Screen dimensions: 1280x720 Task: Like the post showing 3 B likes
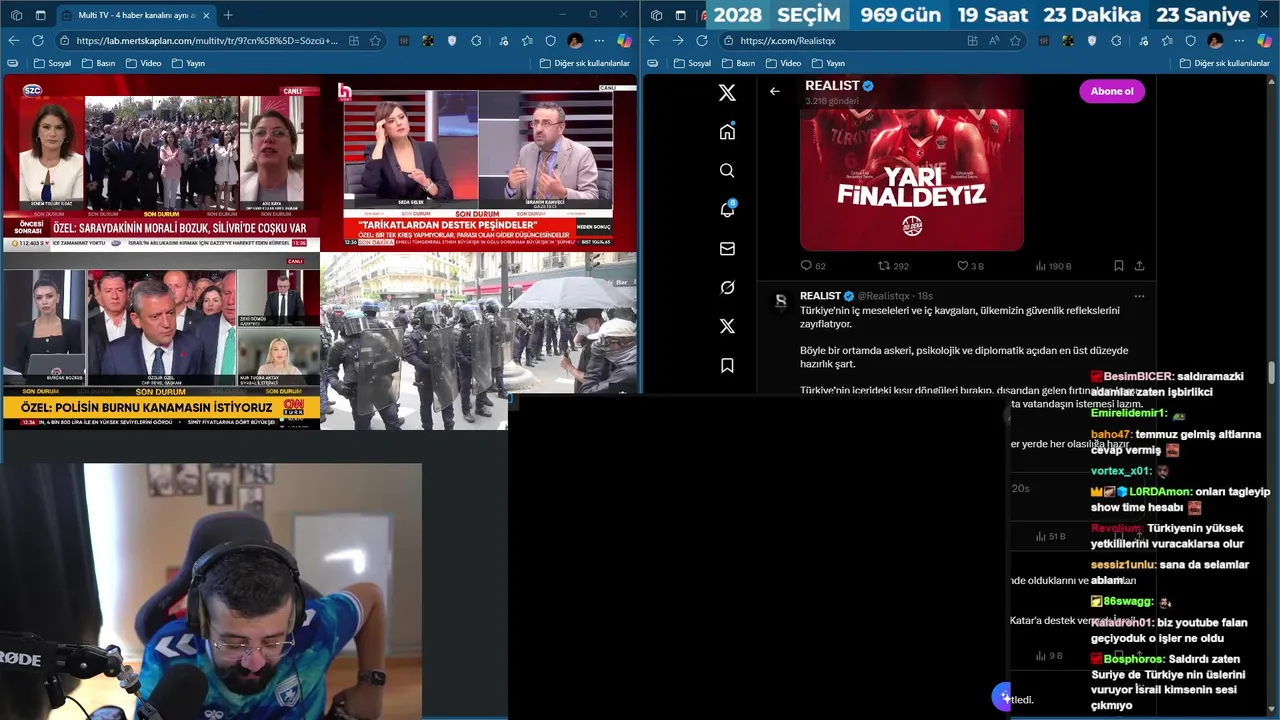coord(970,266)
